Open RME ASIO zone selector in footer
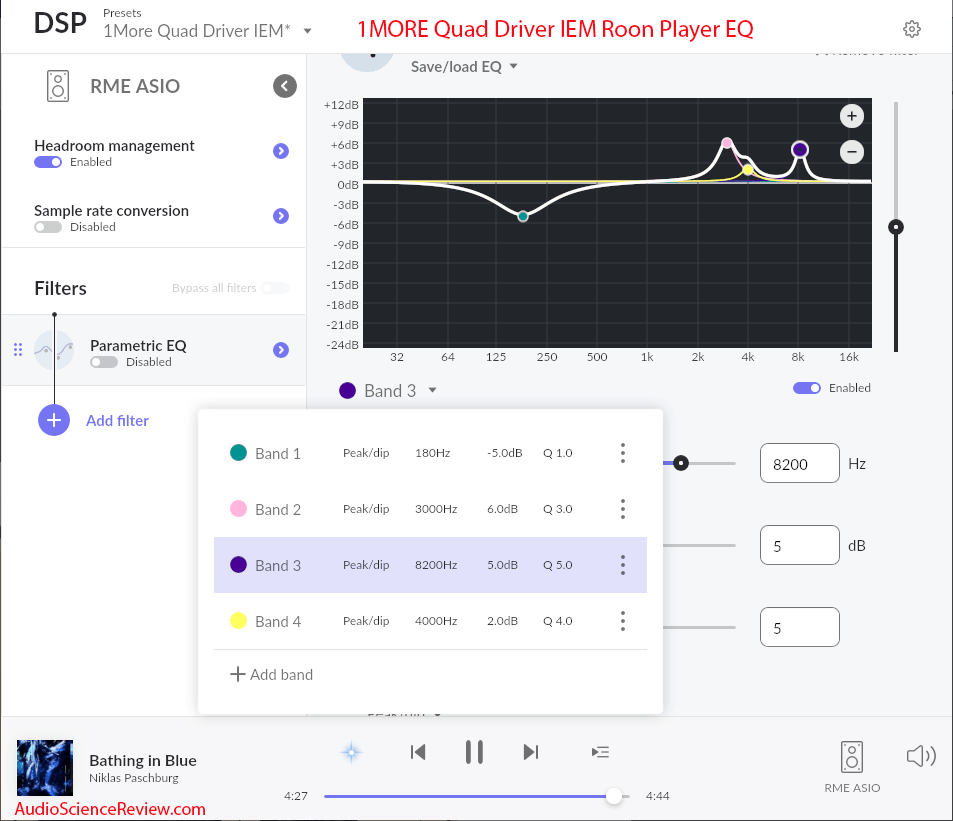This screenshot has width=953, height=821. pos(852,767)
